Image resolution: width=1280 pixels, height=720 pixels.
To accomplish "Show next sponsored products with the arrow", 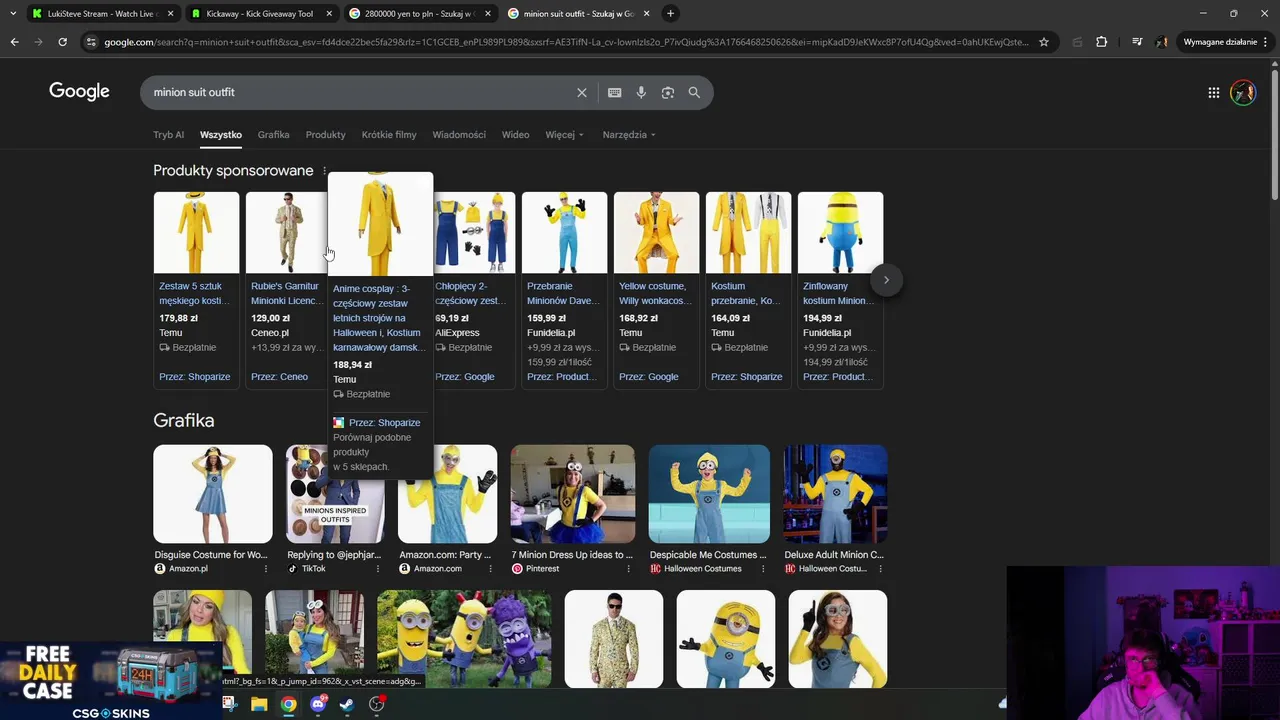I will (886, 280).
